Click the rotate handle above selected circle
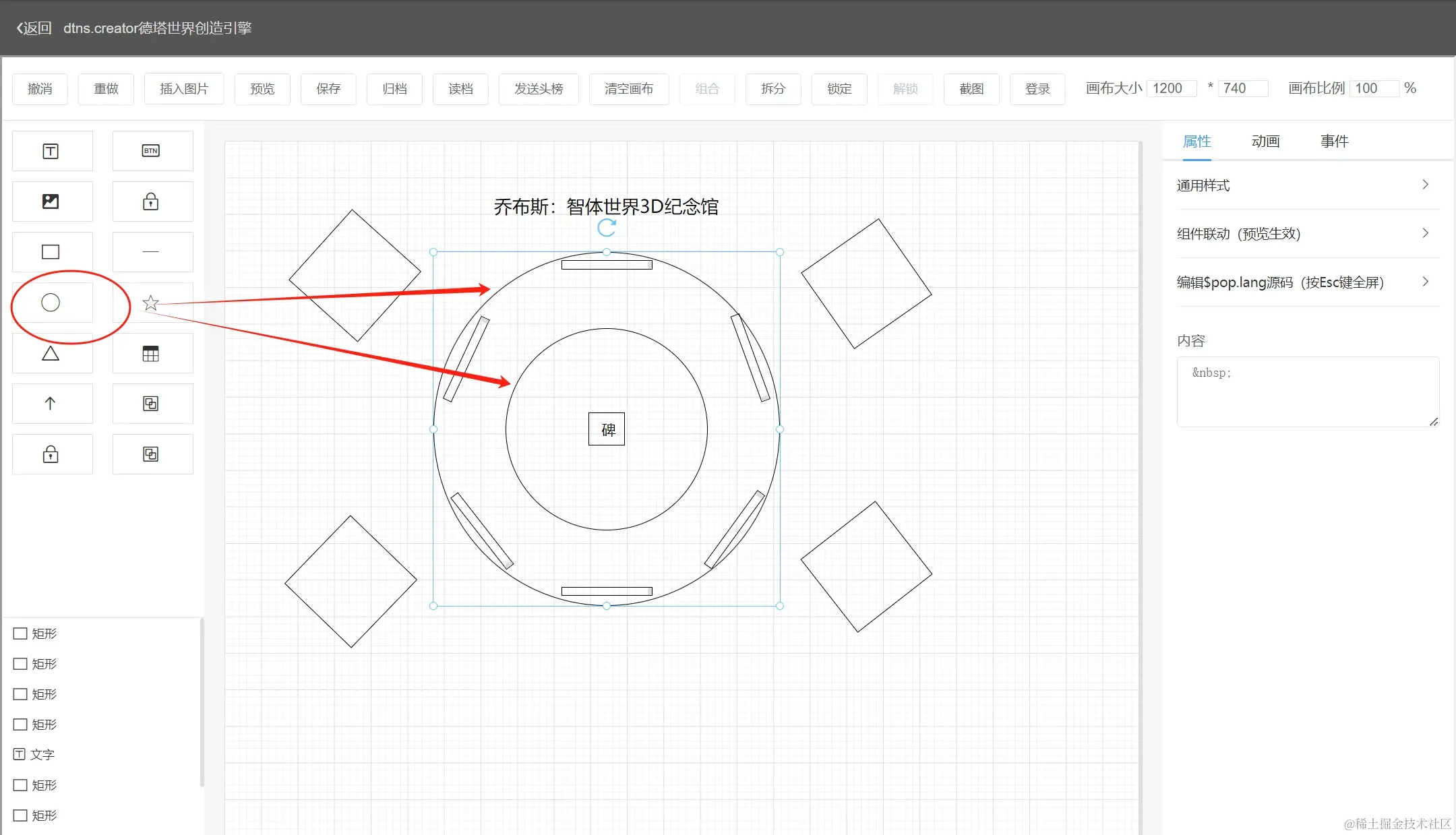 point(607,228)
